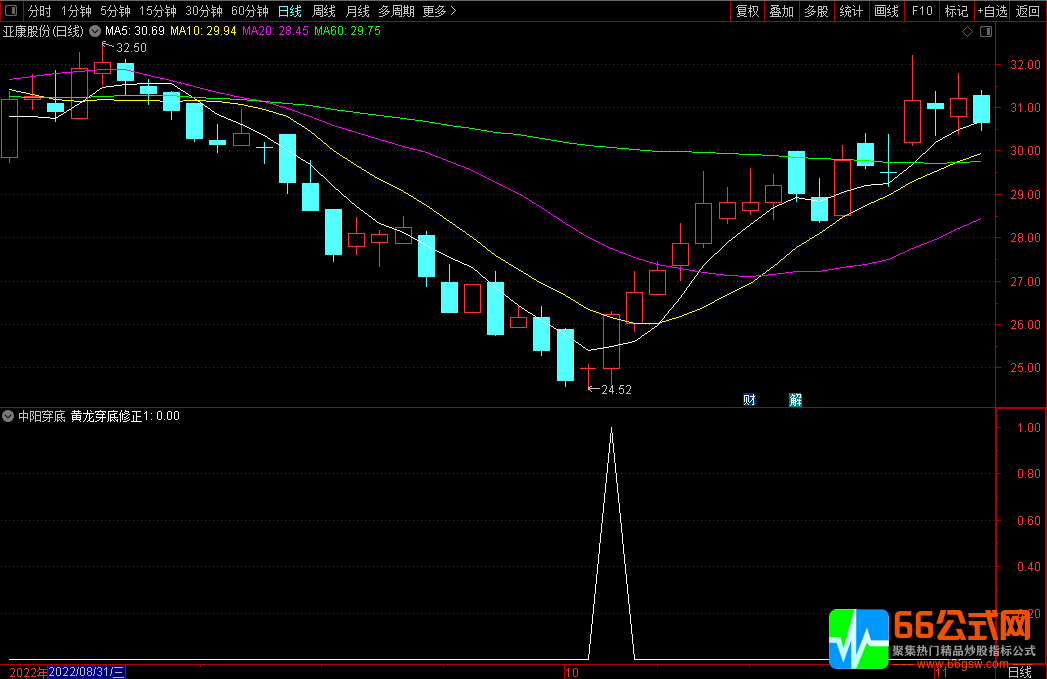Open the 多股 multi-stock view
This screenshot has width=1047, height=679.
click(x=816, y=11)
